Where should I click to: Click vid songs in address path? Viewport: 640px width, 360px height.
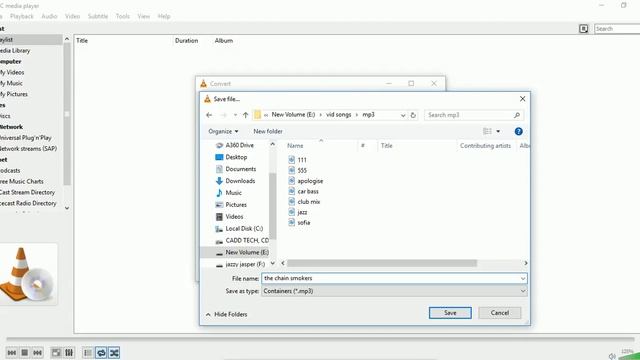click(338, 115)
